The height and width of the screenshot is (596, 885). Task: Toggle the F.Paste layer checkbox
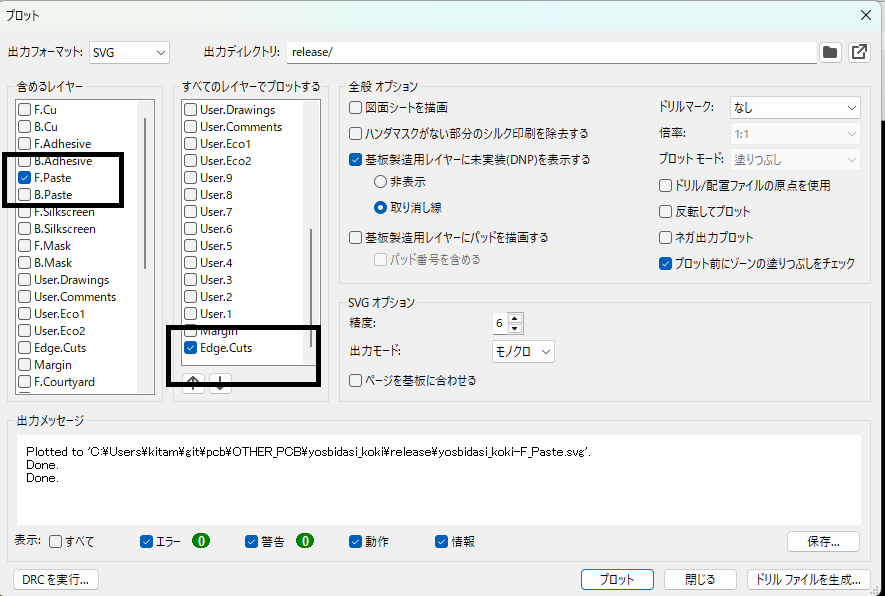click(25, 178)
